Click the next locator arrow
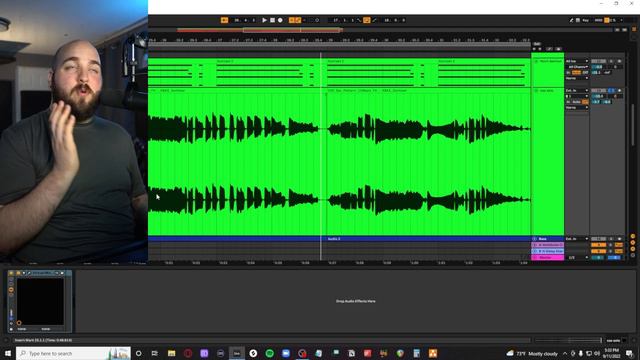The image size is (640, 360). click(540, 49)
